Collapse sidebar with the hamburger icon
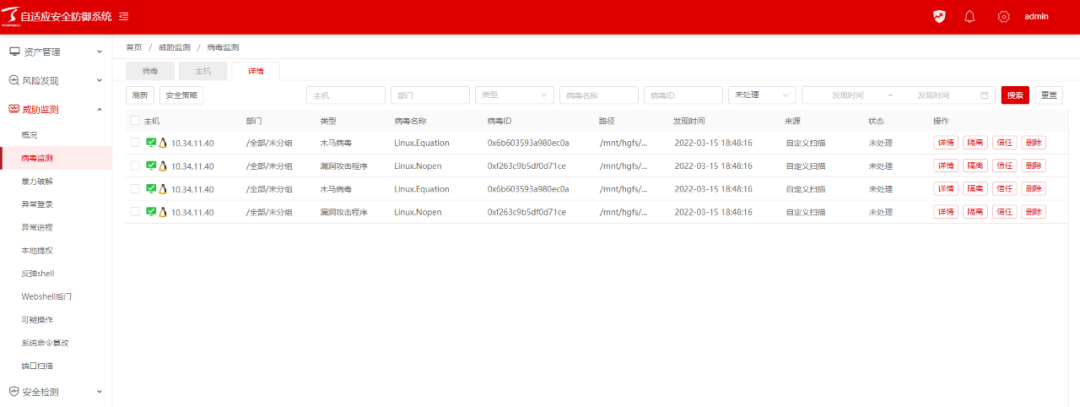Screen dimensions: 1080x407 (123, 17)
